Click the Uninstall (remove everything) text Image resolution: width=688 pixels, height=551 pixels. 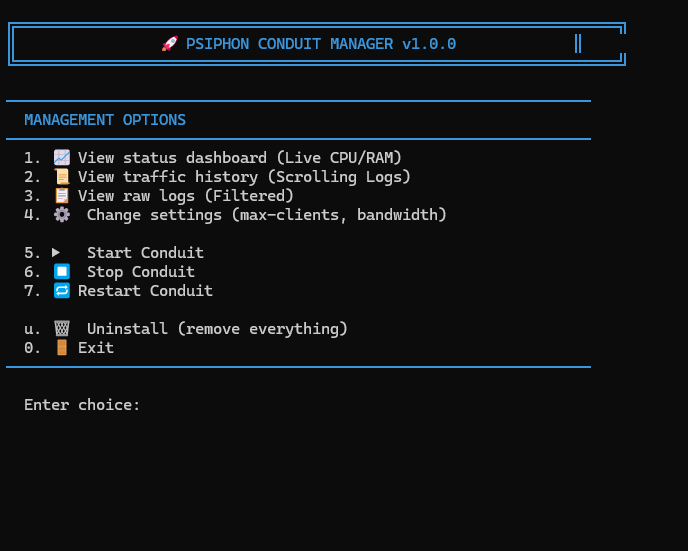217,329
